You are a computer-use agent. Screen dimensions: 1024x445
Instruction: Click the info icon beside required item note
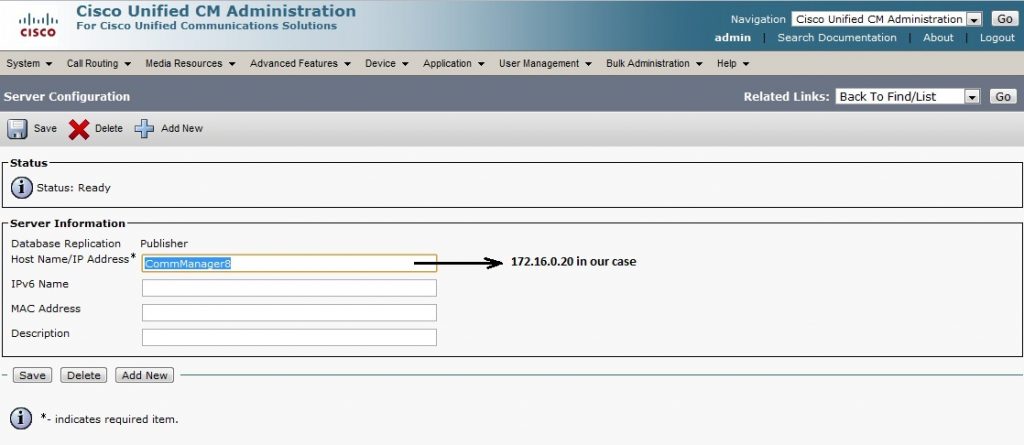tap(22, 418)
